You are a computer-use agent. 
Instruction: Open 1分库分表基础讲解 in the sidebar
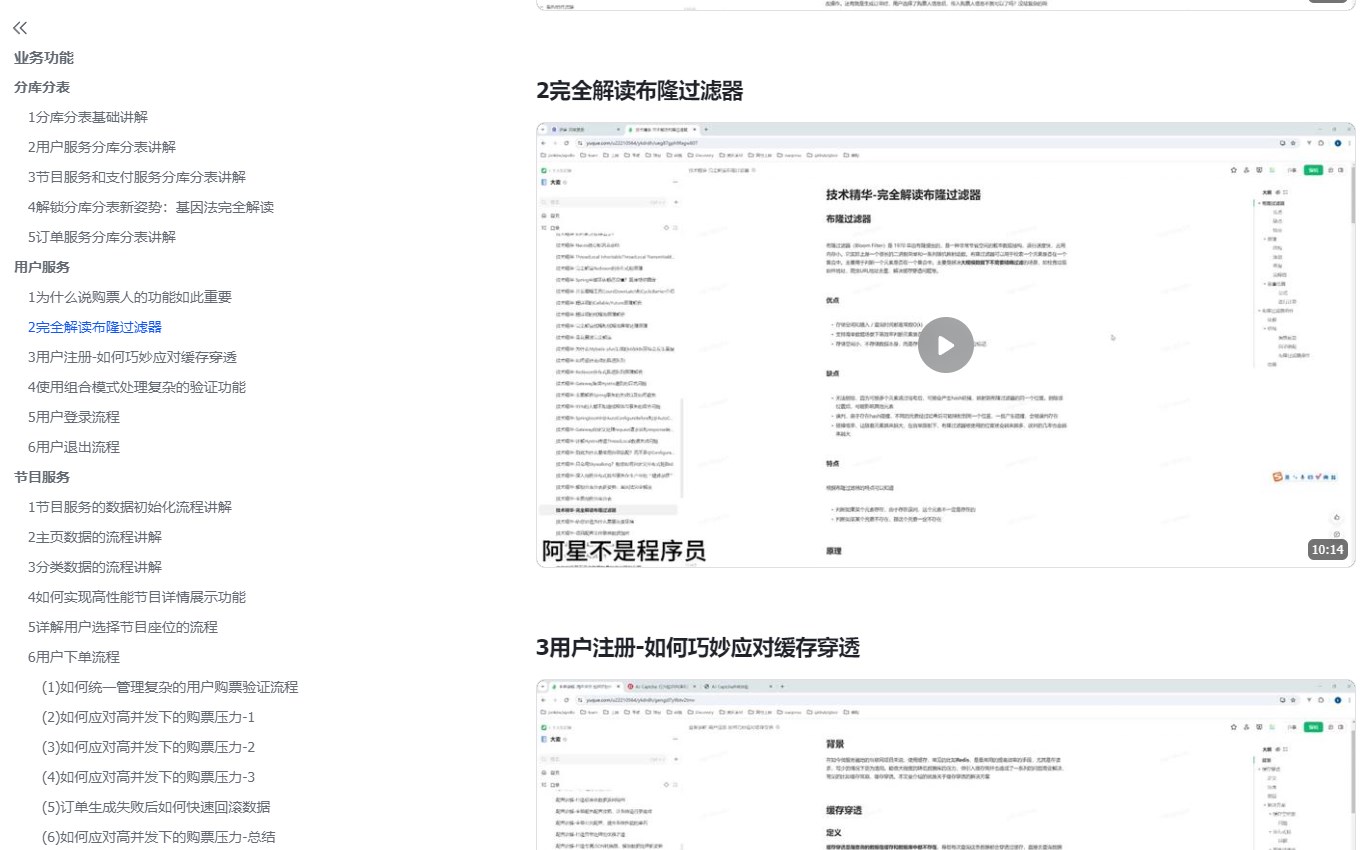pyautogui.click(x=88, y=117)
